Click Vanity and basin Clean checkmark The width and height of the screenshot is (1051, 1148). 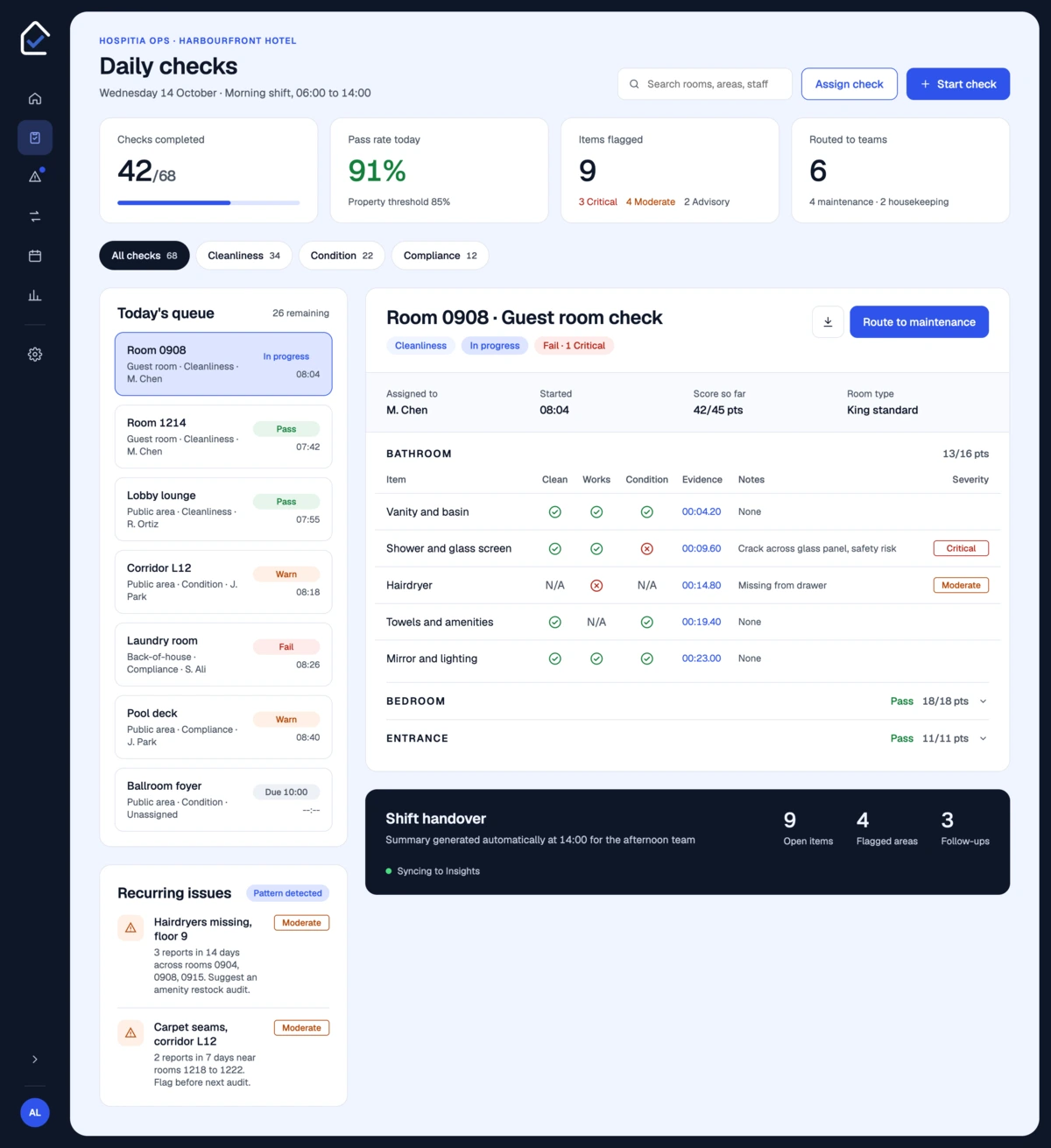[554, 512]
